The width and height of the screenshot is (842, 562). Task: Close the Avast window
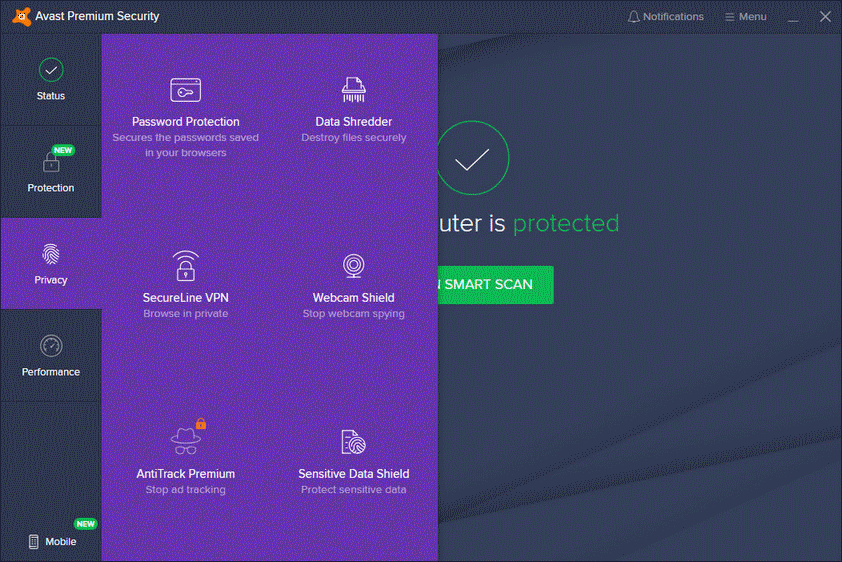click(x=825, y=17)
